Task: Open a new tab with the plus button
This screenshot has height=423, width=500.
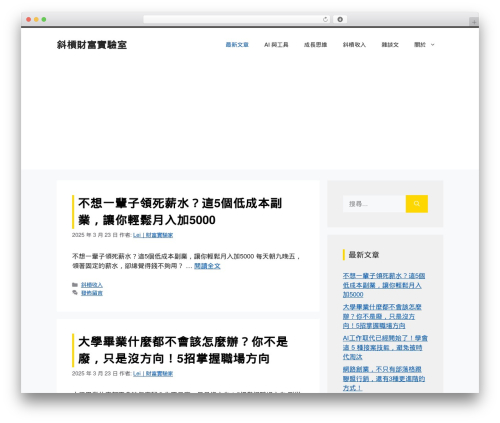Action: click(x=474, y=22)
